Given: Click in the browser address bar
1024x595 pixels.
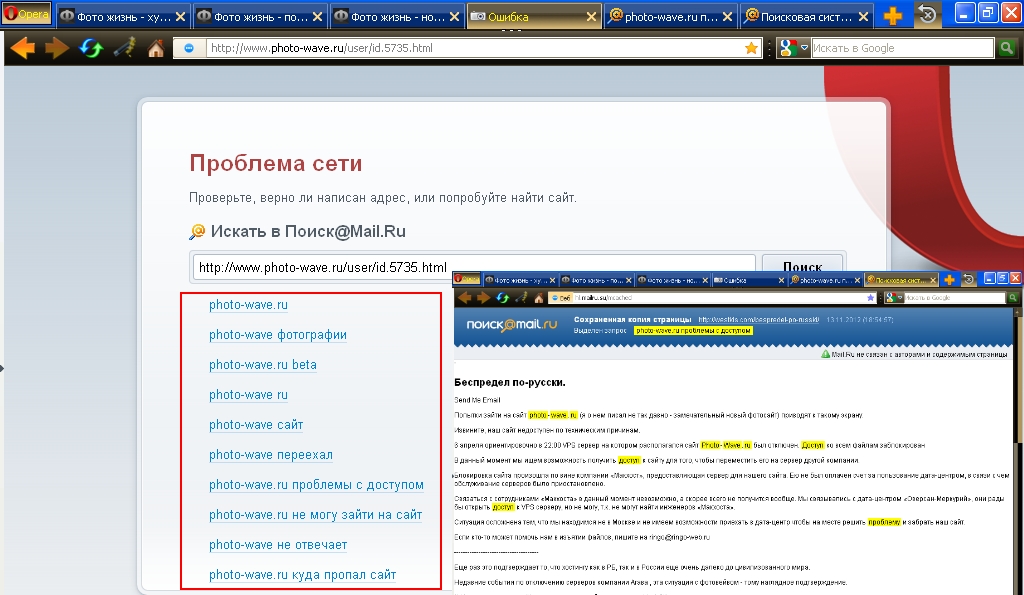Looking at the screenshot, I should tap(470, 48).
